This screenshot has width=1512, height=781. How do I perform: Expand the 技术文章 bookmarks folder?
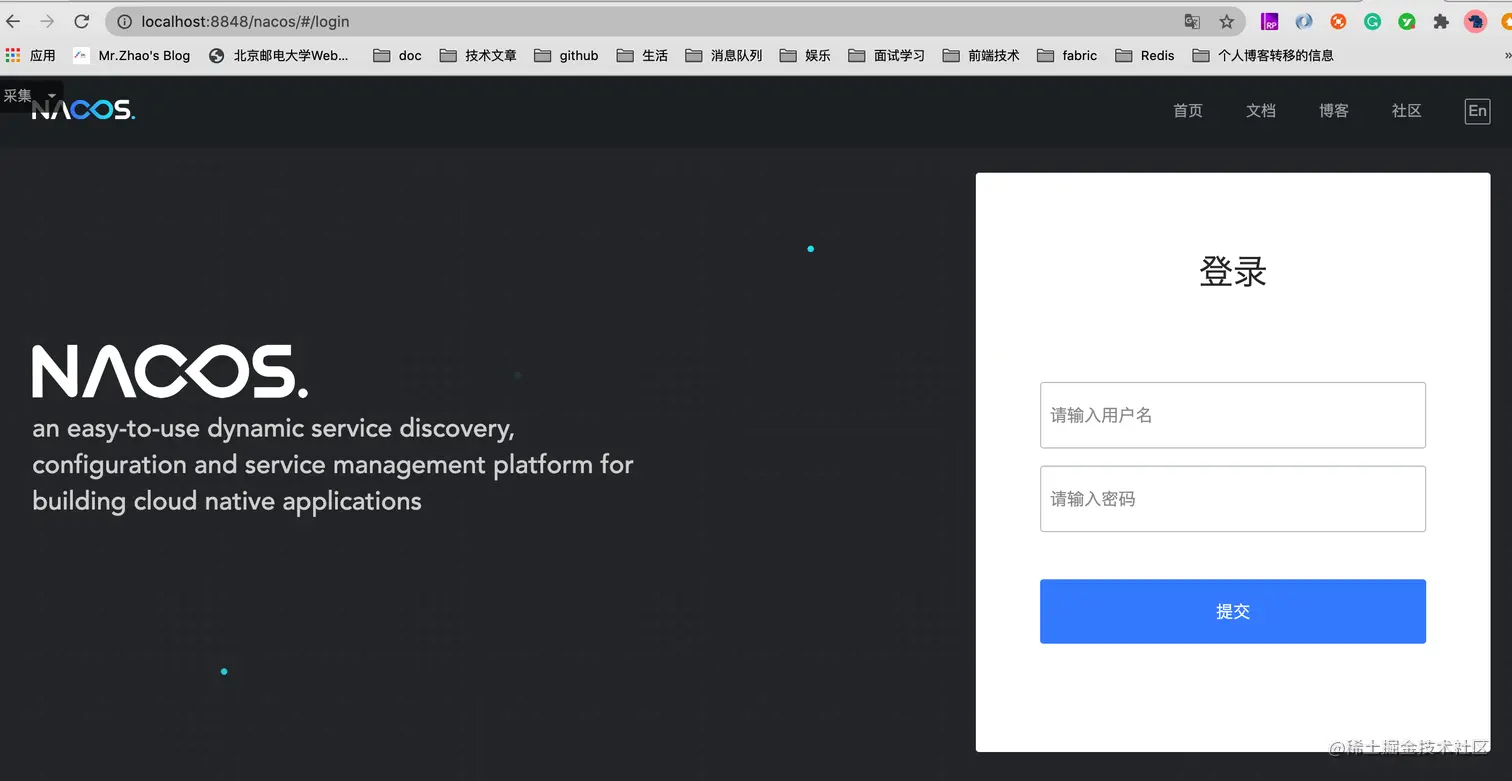pos(478,56)
